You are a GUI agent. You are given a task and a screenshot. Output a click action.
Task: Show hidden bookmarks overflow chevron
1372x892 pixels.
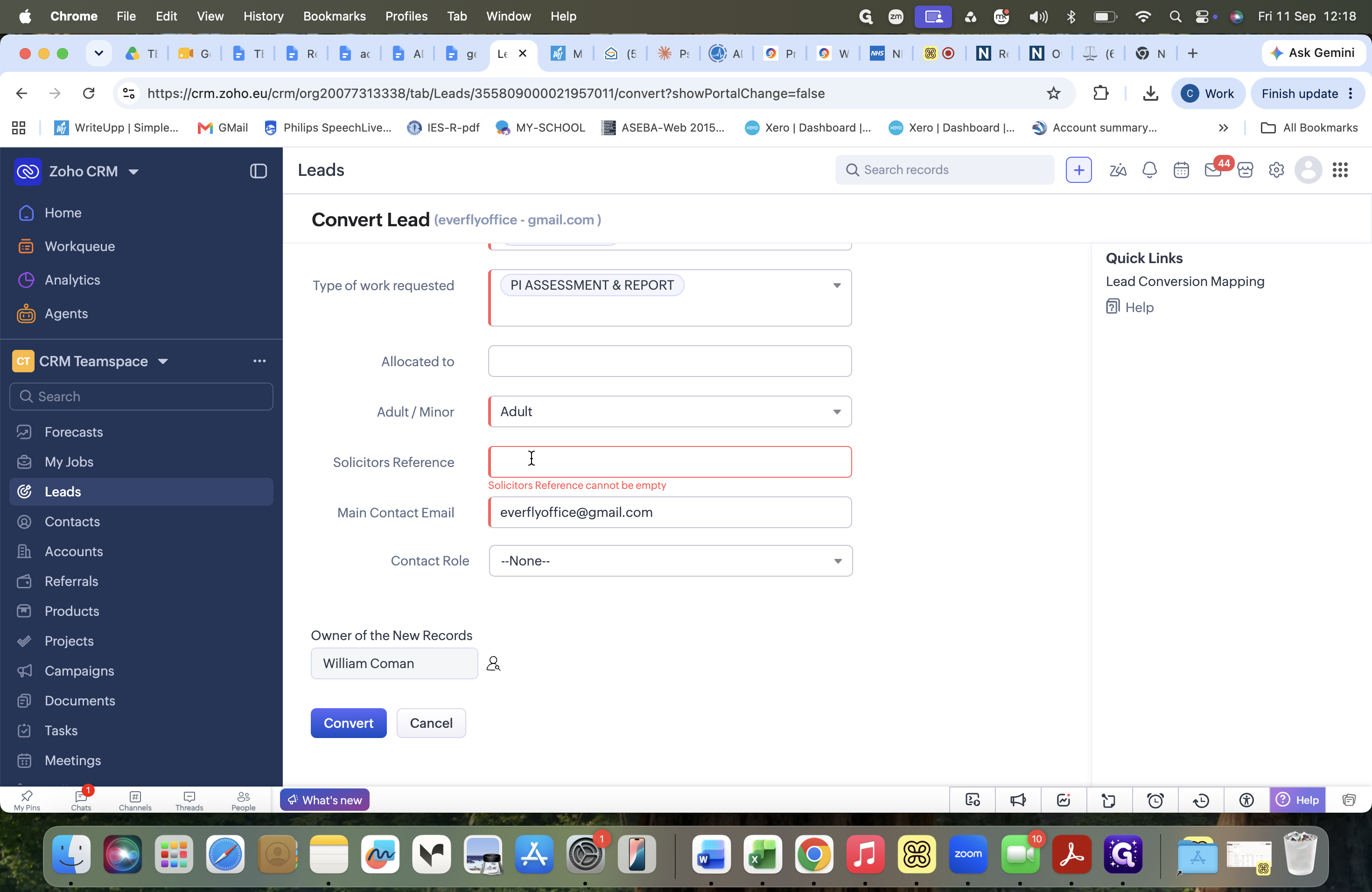[1223, 128]
